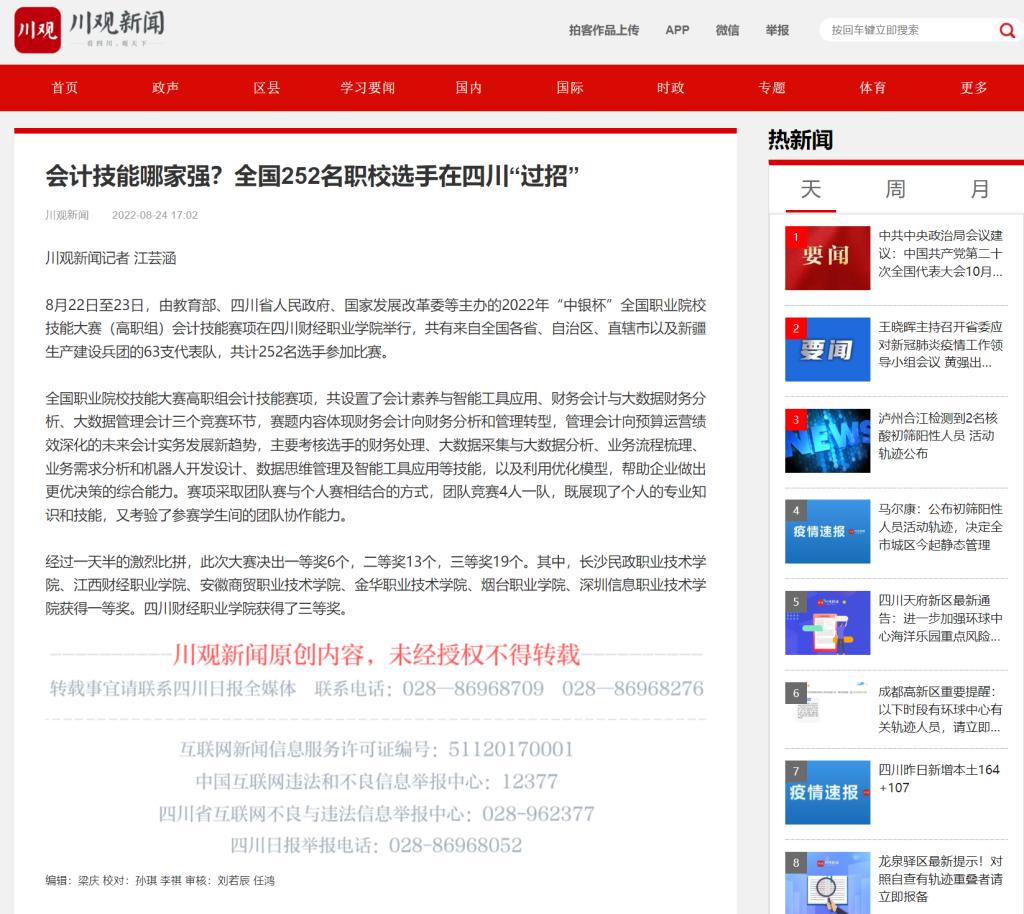The height and width of the screenshot is (914, 1024).
Task: Select the 天 hot news tab
Action: [x=810, y=189]
